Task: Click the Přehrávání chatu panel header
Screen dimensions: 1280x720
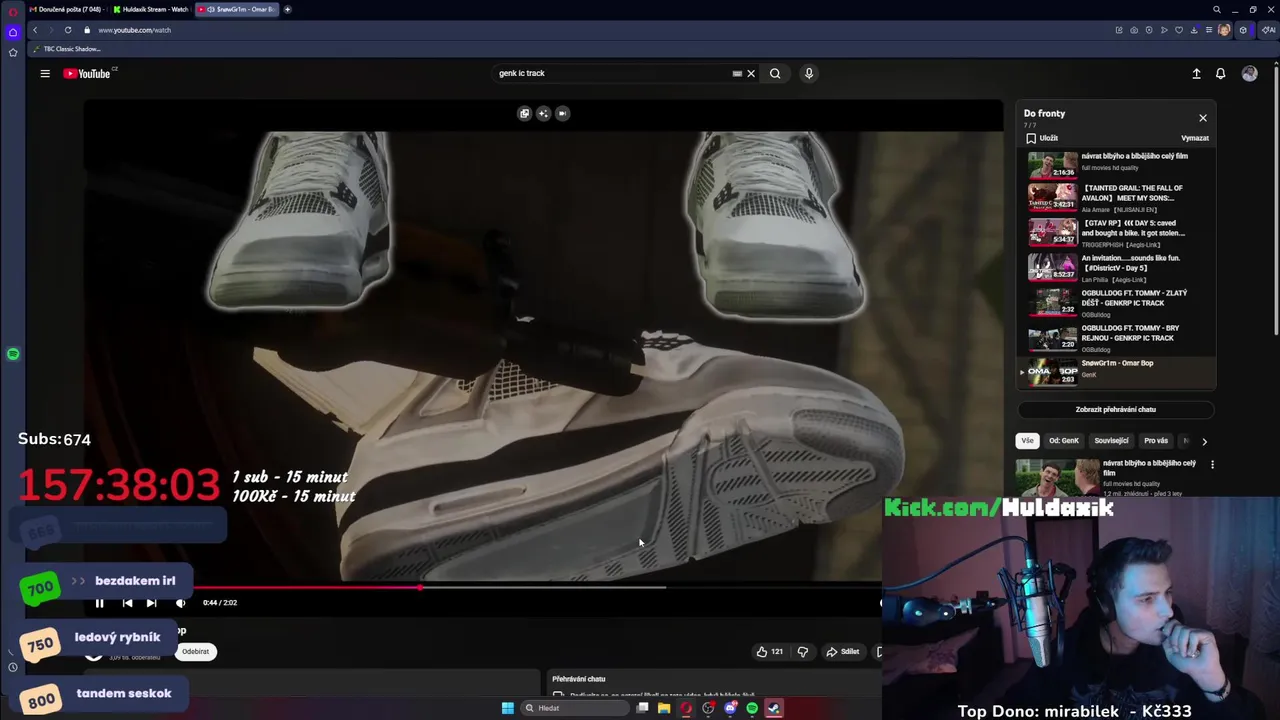Action: click(x=579, y=679)
